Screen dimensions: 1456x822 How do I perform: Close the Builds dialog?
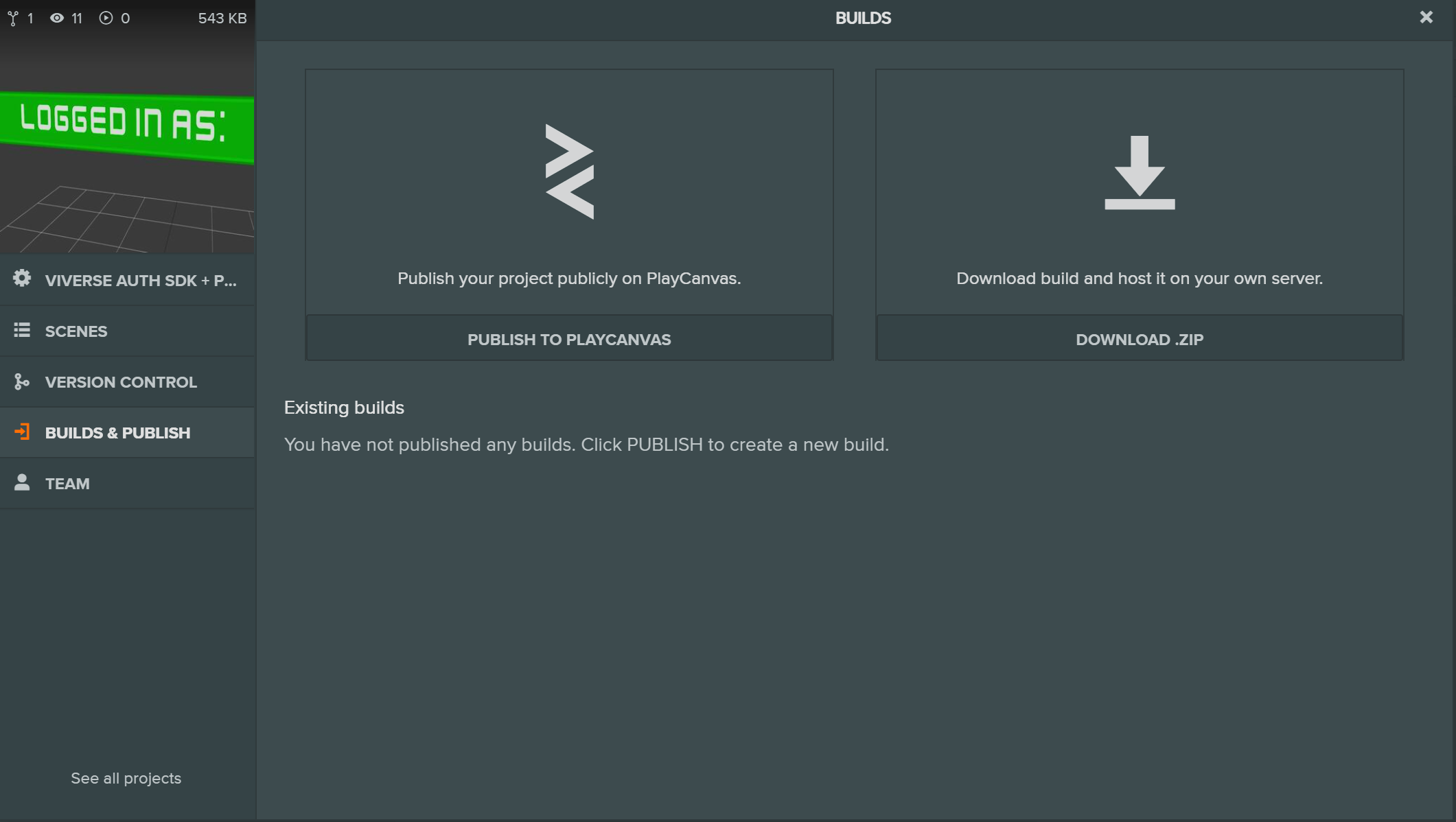(x=1426, y=18)
